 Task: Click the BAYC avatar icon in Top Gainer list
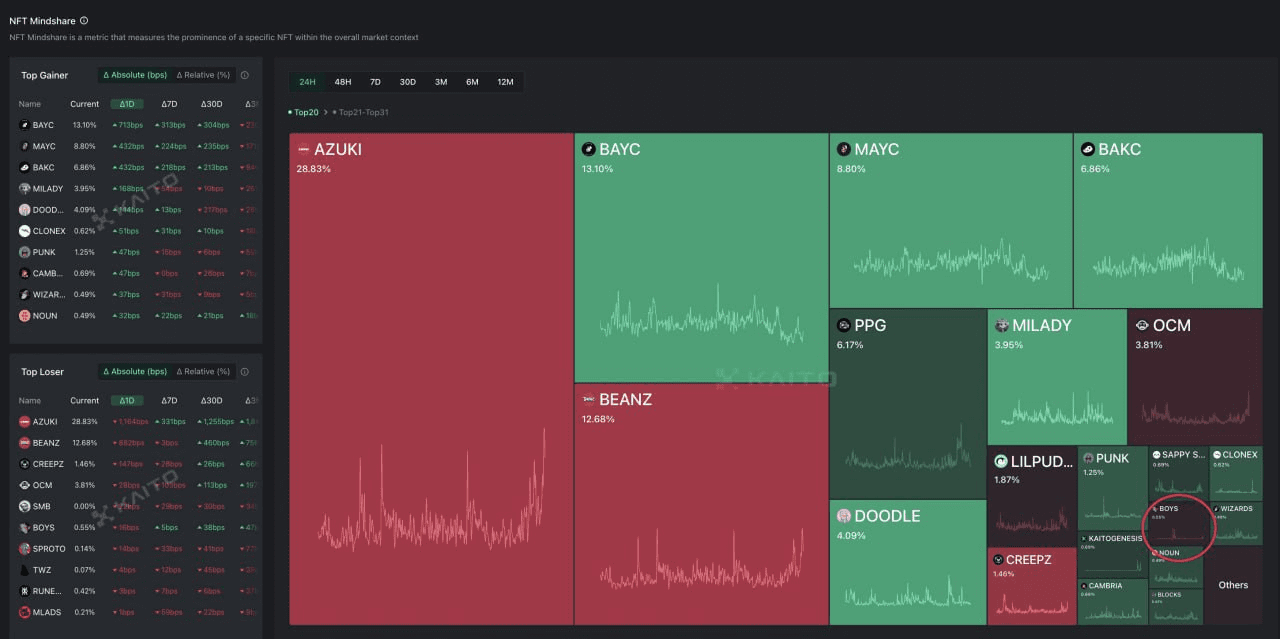[24, 125]
